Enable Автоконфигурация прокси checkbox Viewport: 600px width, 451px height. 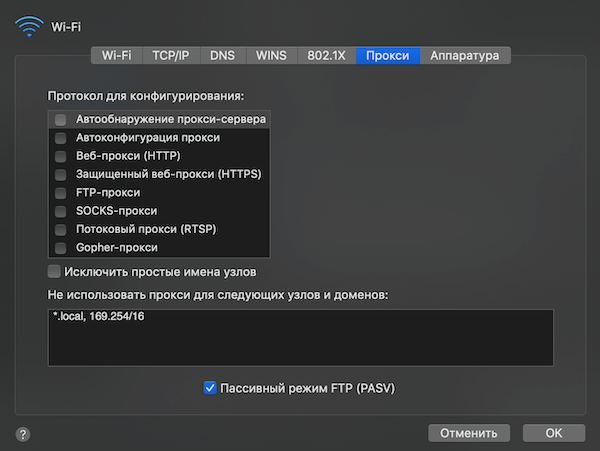pyautogui.click(x=61, y=138)
